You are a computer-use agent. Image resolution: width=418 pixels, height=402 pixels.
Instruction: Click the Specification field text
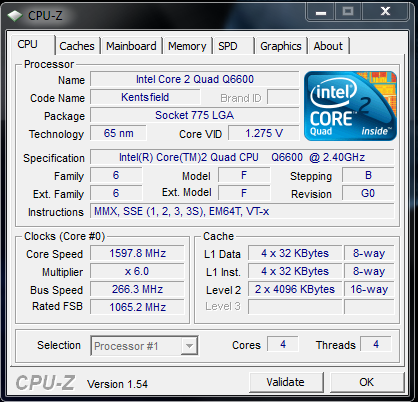[242, 157]
